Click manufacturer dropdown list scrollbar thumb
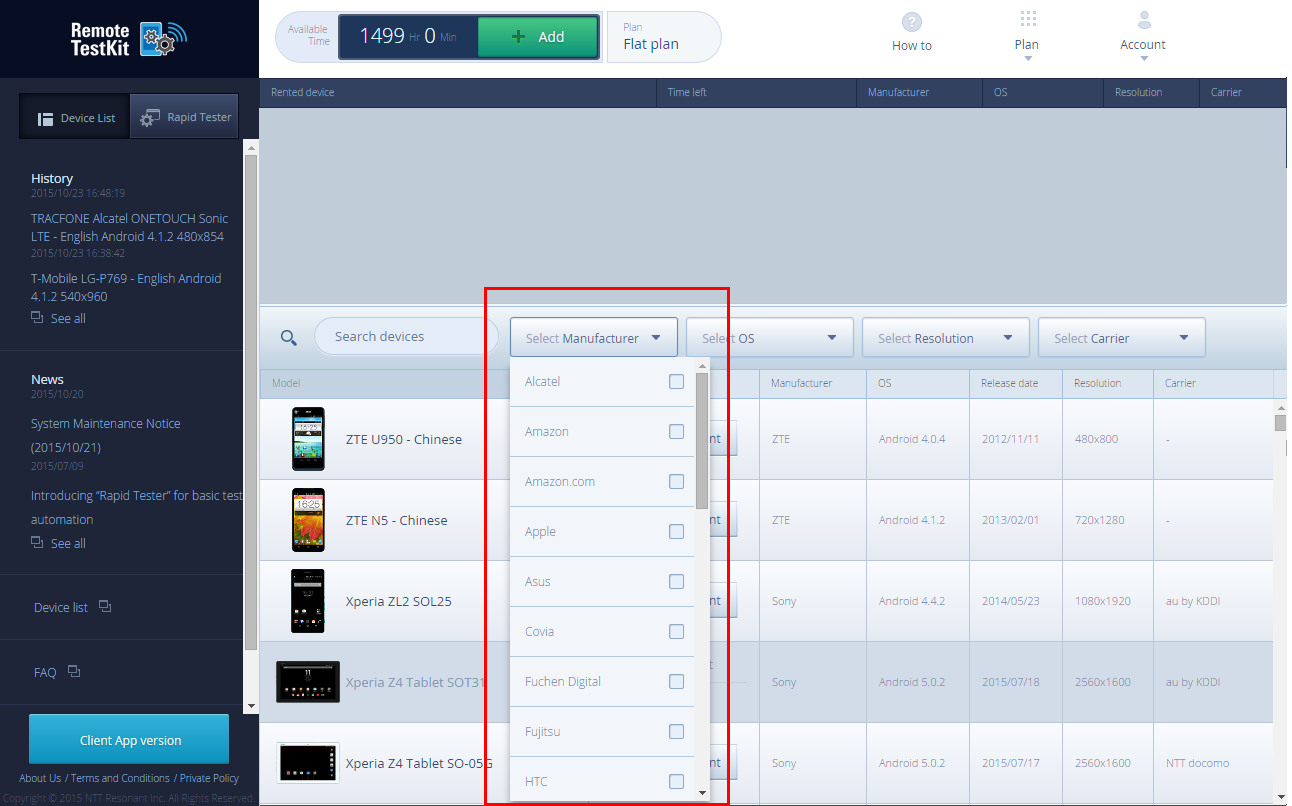Viewport: 1292px width, 806px height. (702, 440)
